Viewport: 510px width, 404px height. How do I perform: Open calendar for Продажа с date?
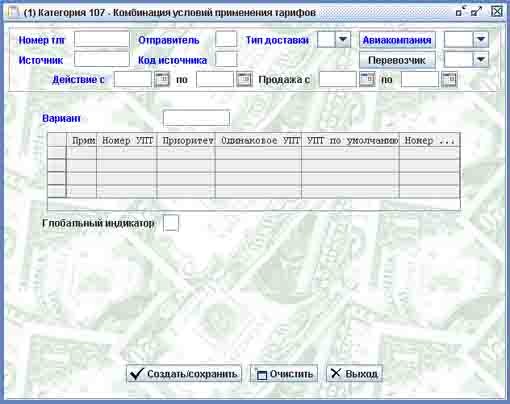coord(367,80)
